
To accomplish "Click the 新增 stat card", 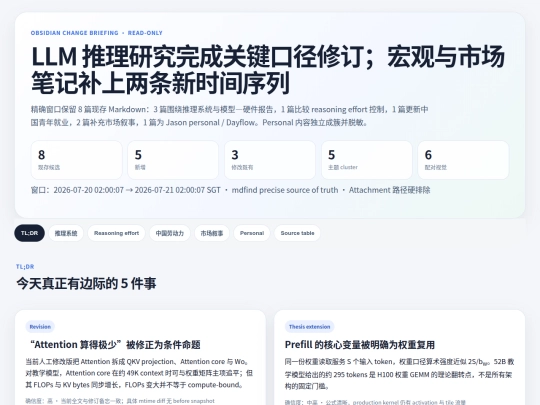I will [x=173, y=160].
